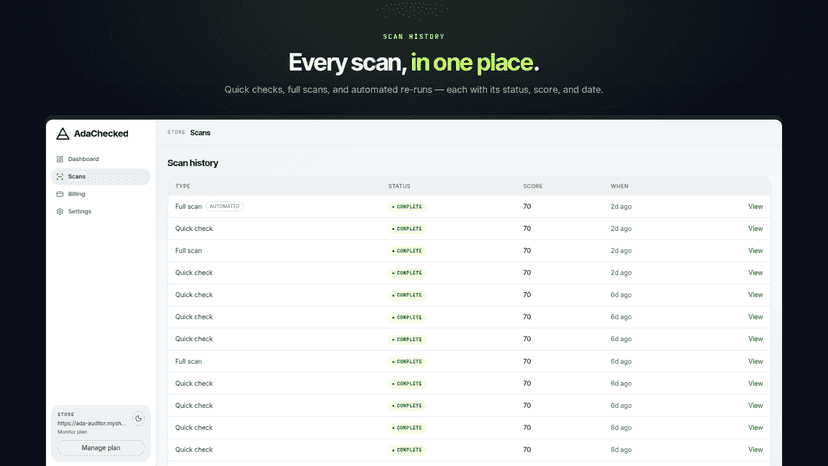
Task: Open Settings gear icon in sidebar
Action: coord(60,211)
